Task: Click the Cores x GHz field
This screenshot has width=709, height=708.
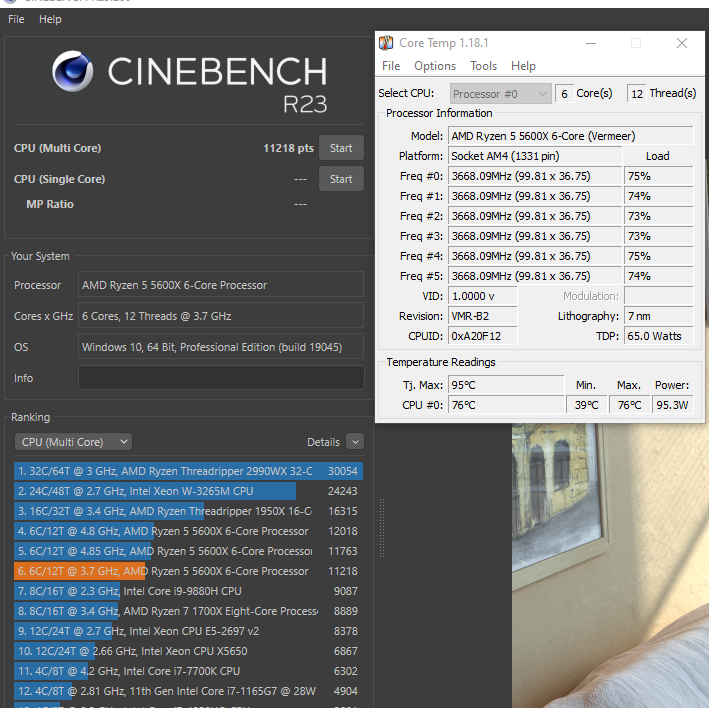Action: [x=221, y=316]
